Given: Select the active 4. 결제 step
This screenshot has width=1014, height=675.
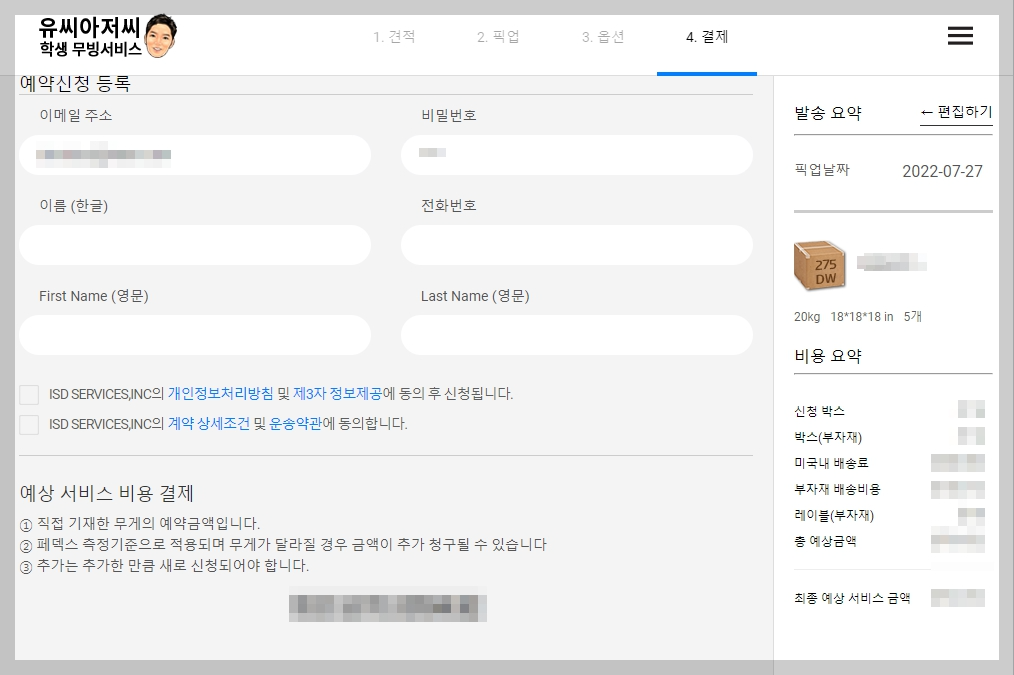Looking at the screenshot, I should 706,36.
